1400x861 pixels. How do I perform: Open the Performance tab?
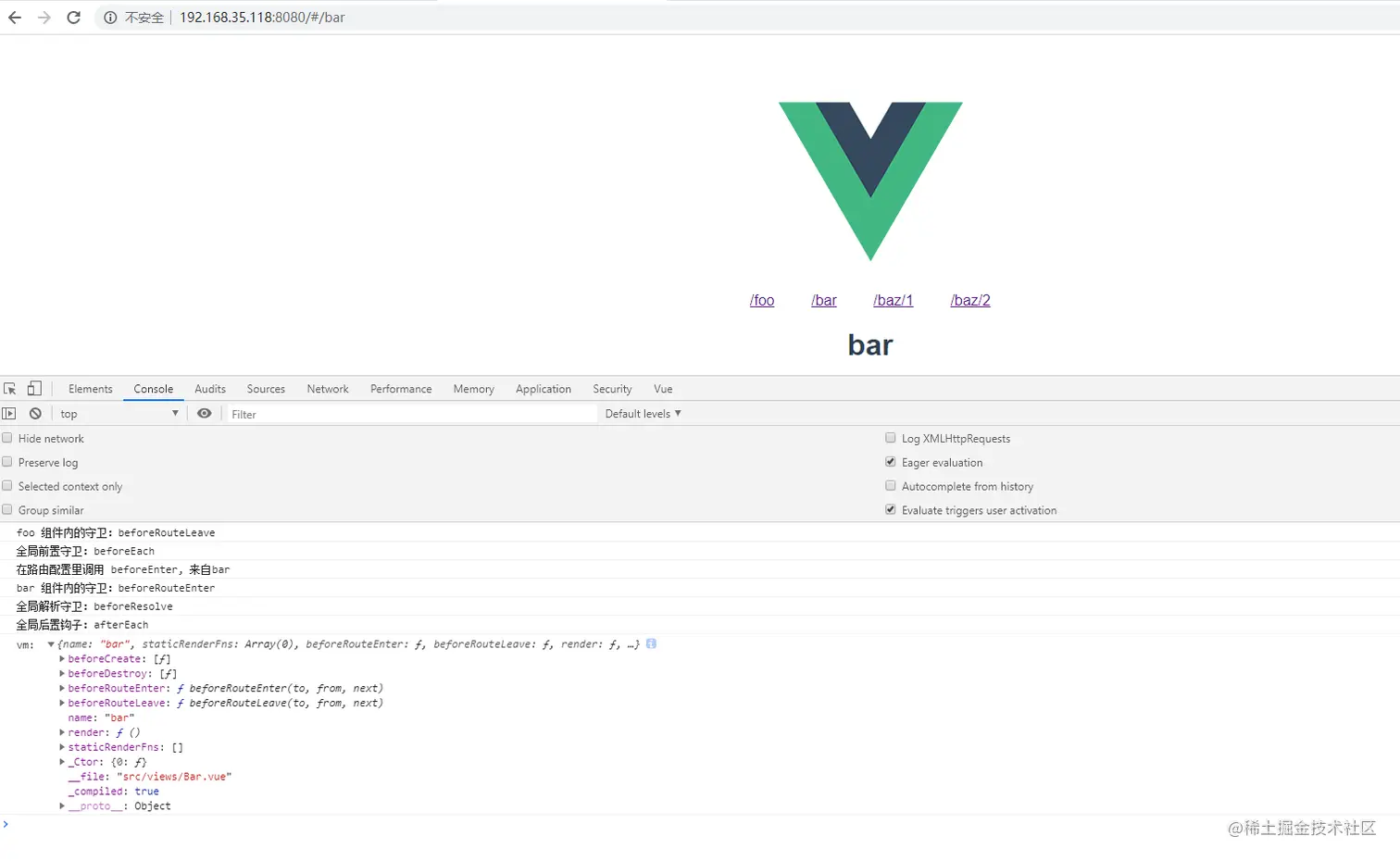point(401,389)
